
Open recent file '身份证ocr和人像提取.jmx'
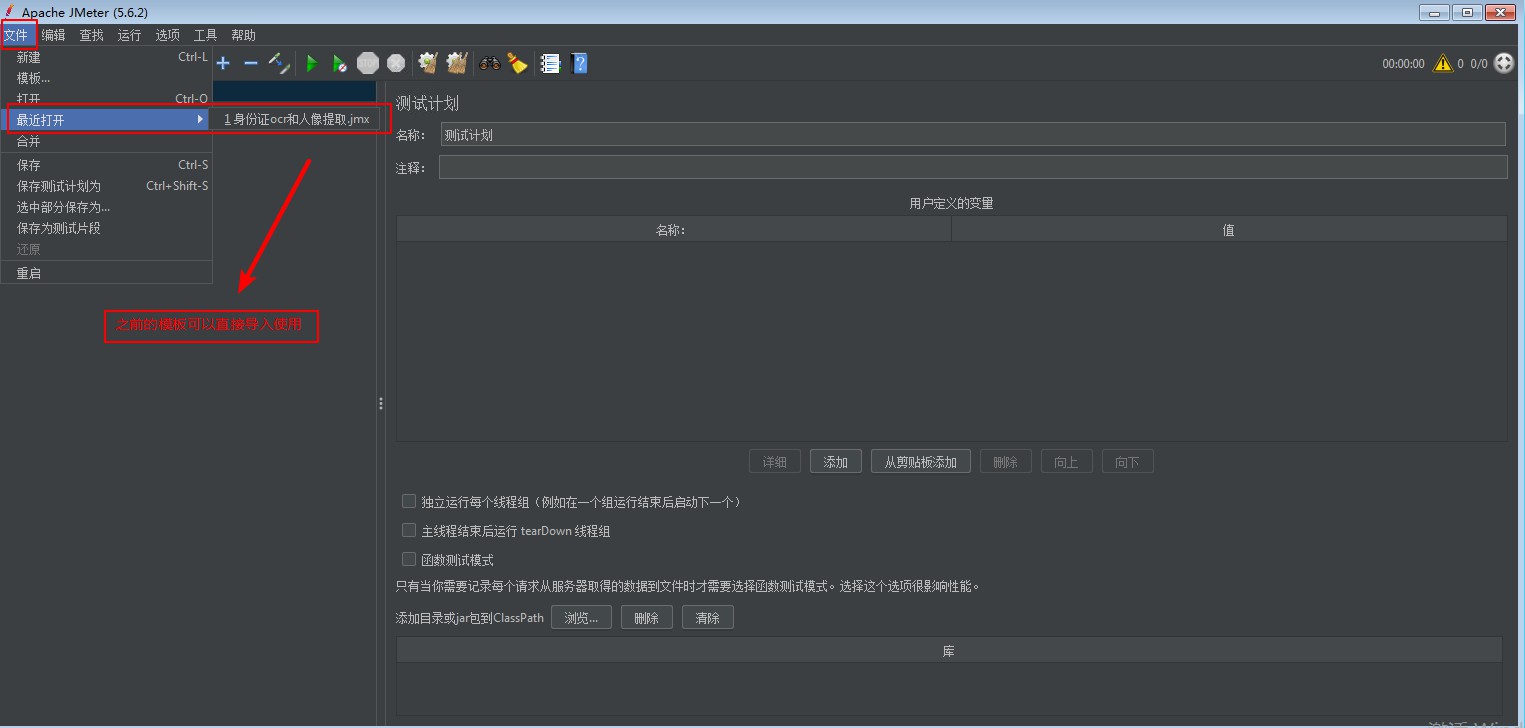(x=296, y=119)
